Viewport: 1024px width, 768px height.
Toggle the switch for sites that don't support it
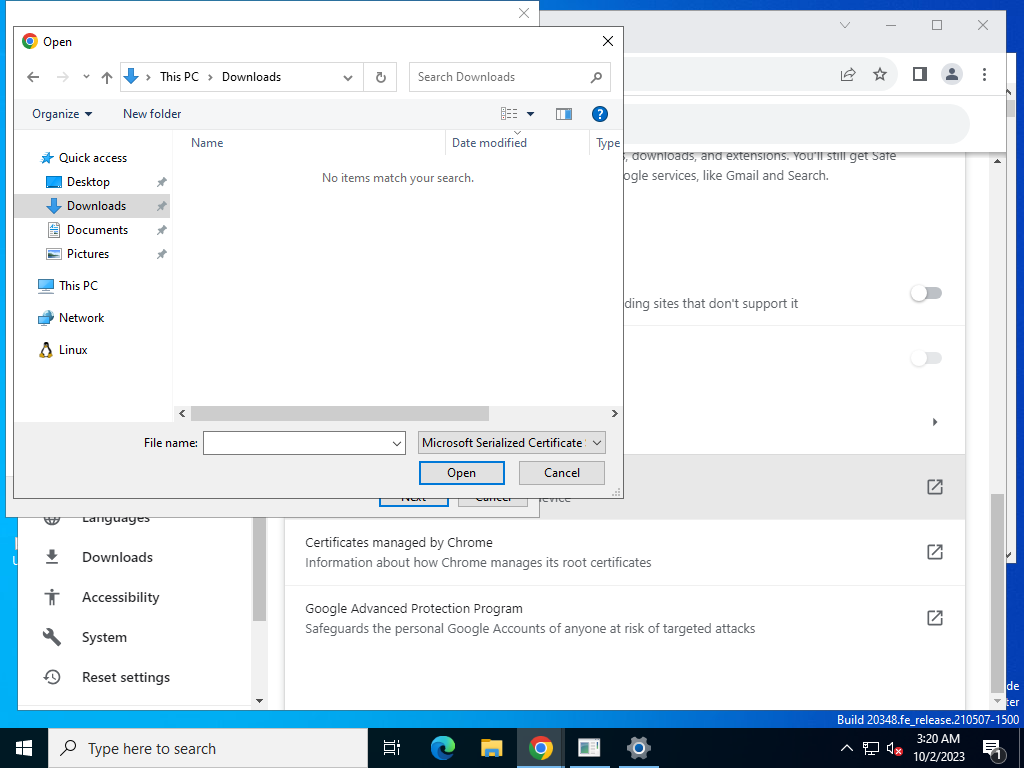[926, 293]
